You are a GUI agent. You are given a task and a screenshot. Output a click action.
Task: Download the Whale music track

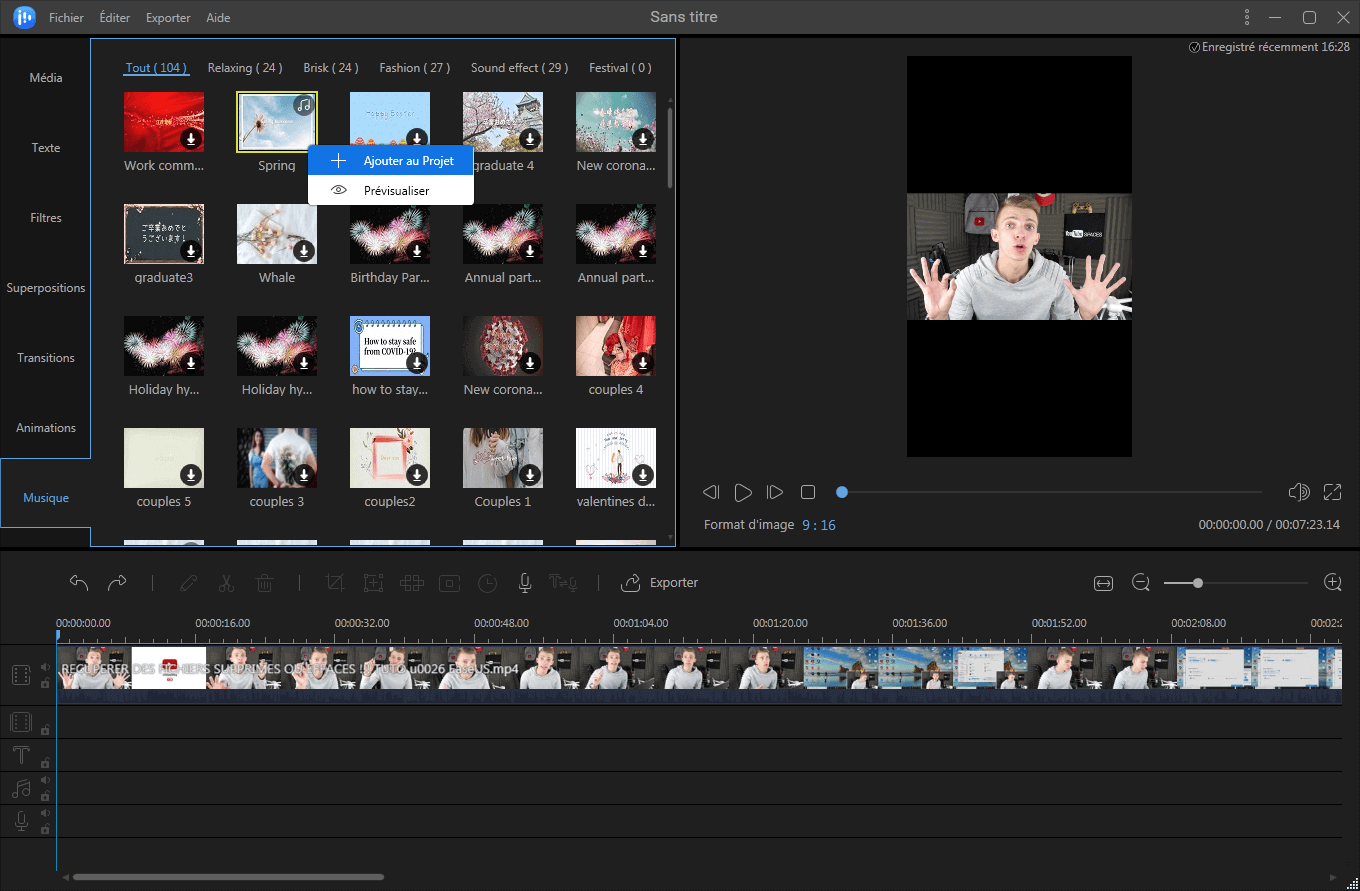(x=304, y=250)
